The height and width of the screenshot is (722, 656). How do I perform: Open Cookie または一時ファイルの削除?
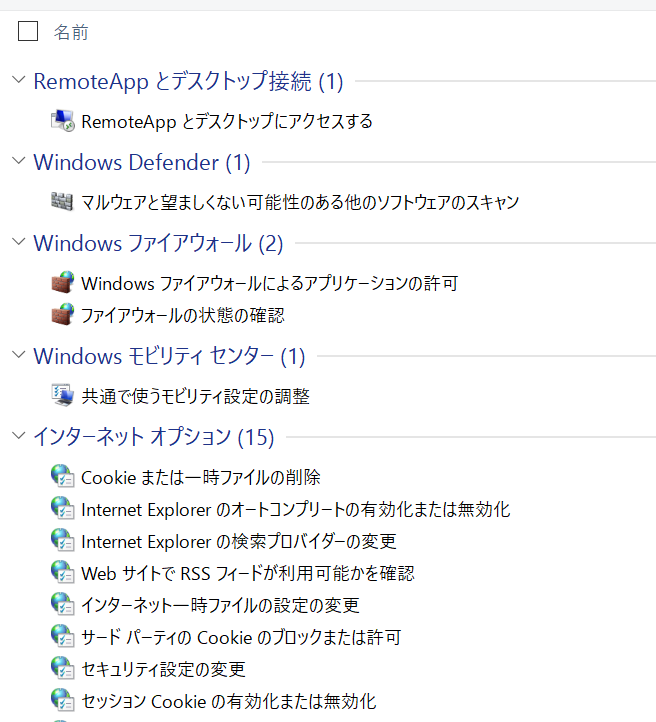coord(201,477)
